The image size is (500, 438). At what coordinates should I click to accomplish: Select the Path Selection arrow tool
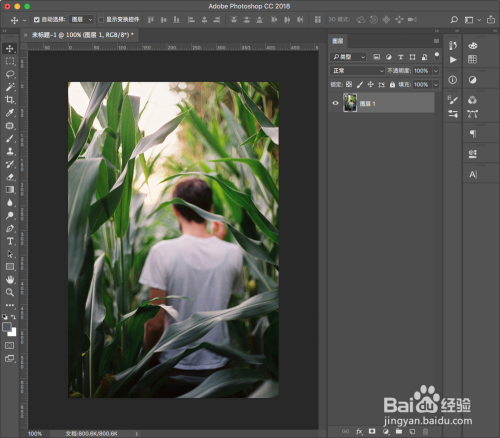pyautogui.click(x=10, y=254)
